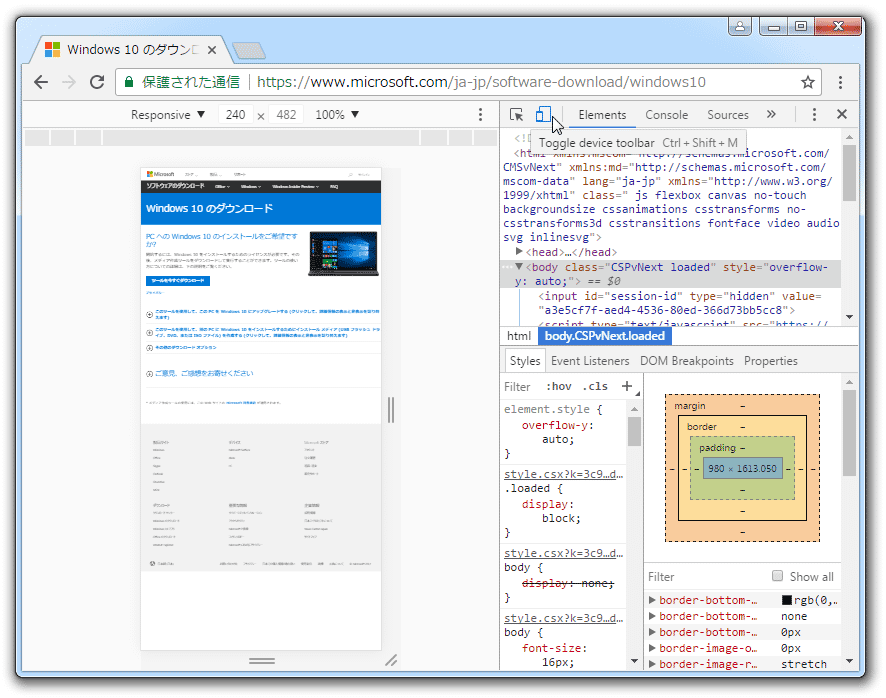Viewport: 886px width, 698px height.
Task: Click the secure padlock icon in address bar
Action: coord(129,83)
